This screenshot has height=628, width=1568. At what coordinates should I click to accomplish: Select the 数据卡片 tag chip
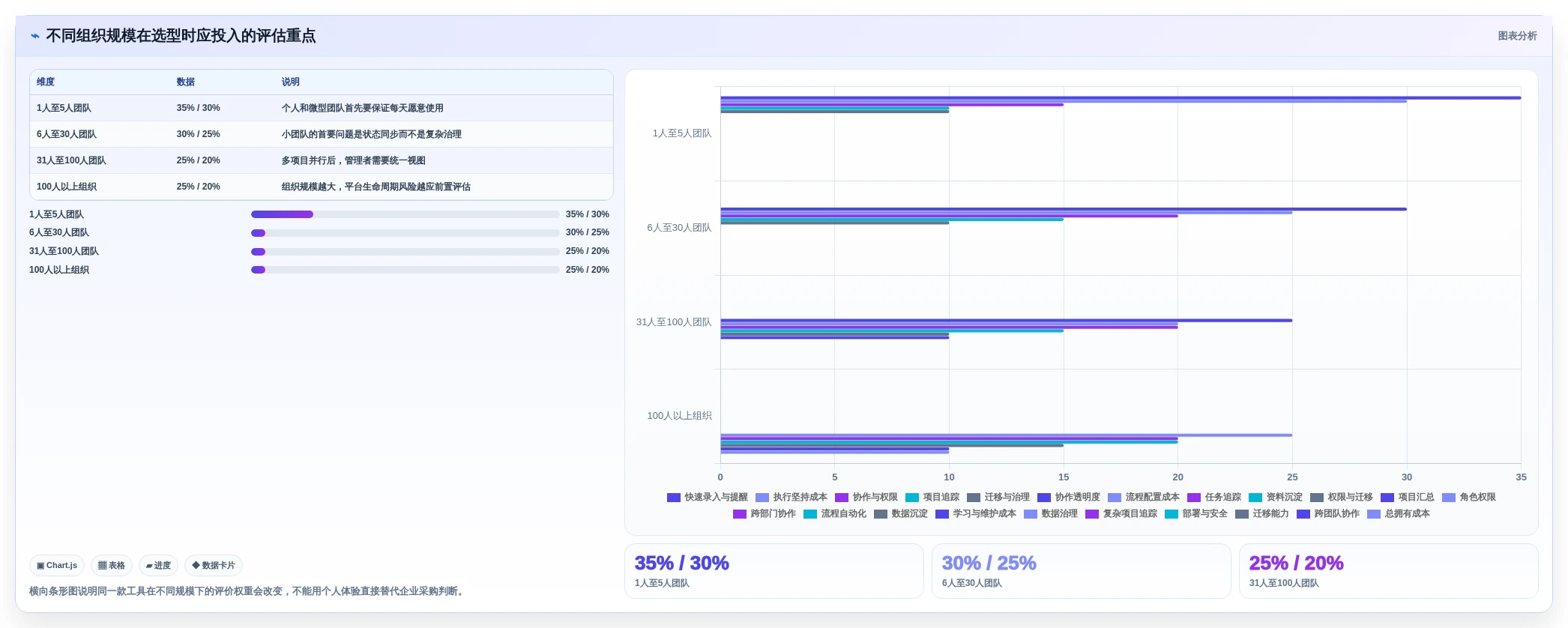(x=214, y=566)
